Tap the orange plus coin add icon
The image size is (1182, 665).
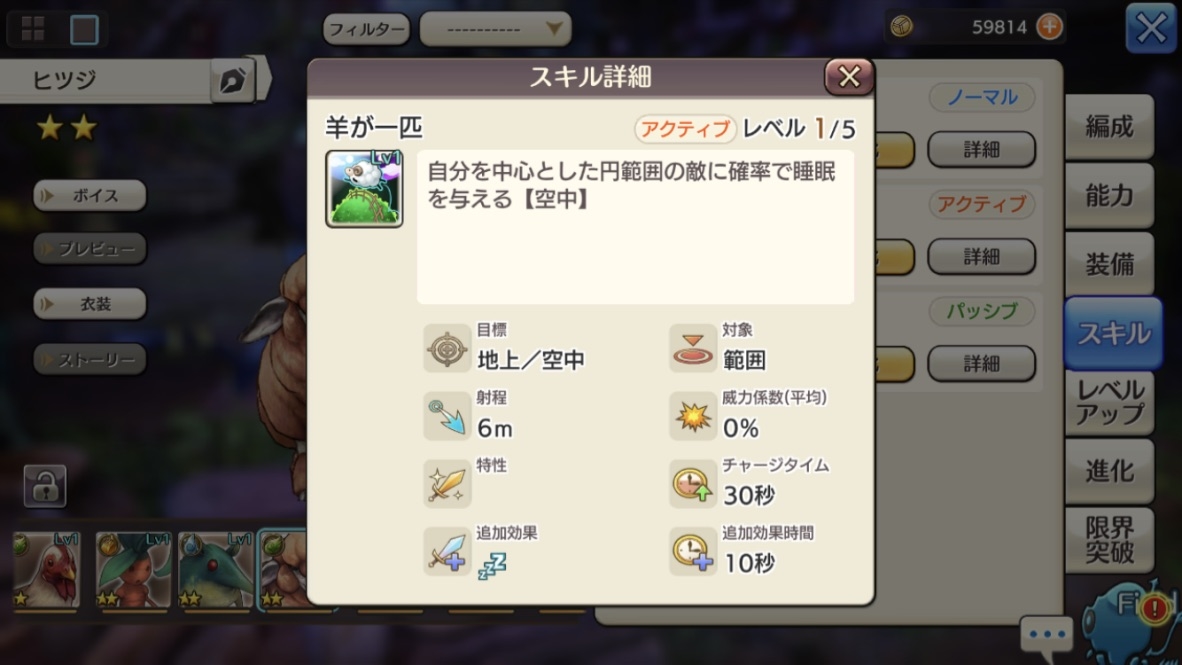1049,27
